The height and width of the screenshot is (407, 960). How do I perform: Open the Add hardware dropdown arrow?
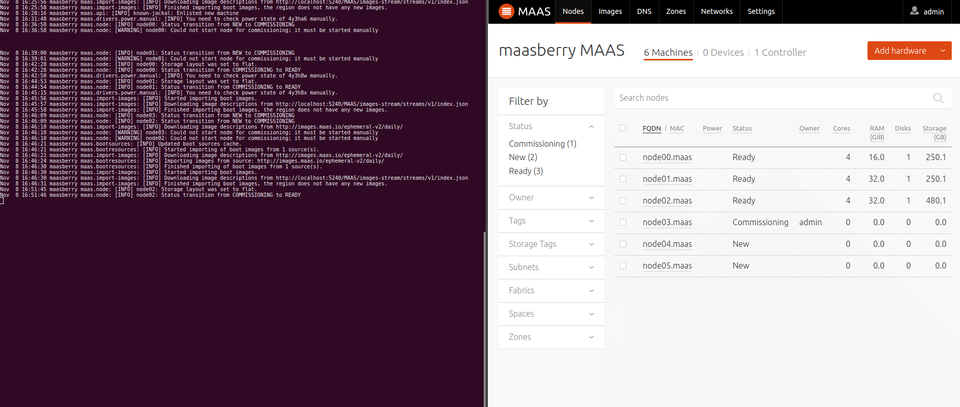pyautogui.click(x=942, y=51)
